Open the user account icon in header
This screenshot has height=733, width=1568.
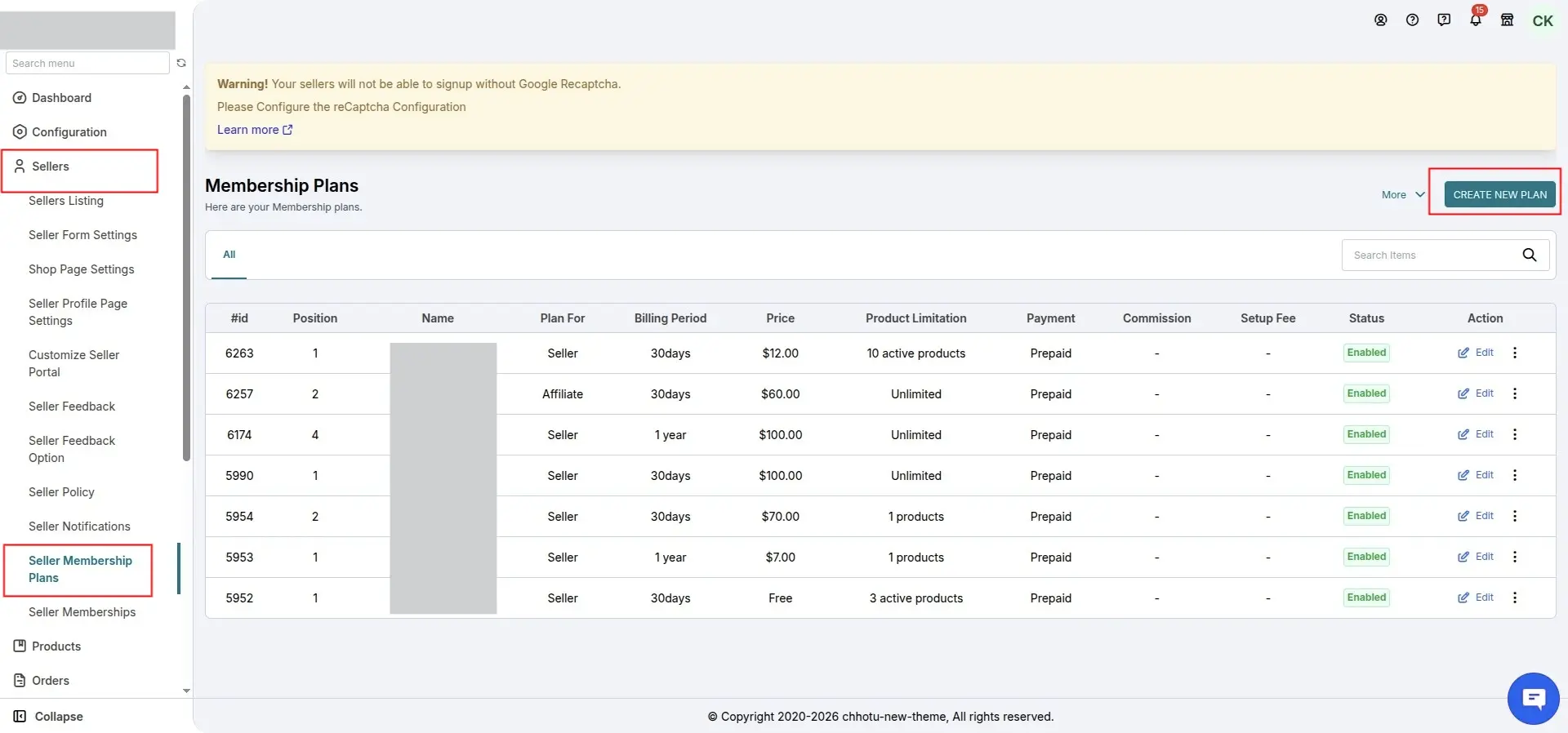click(1380, 20)
